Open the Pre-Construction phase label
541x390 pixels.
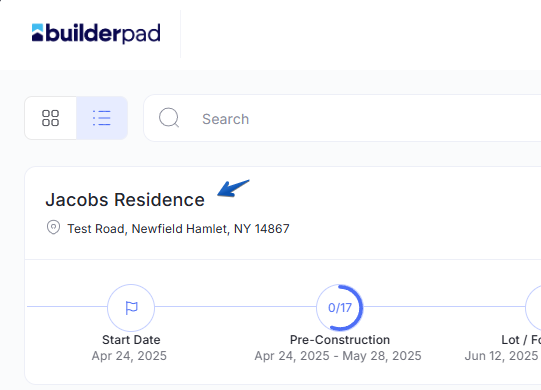click(340, 340)
